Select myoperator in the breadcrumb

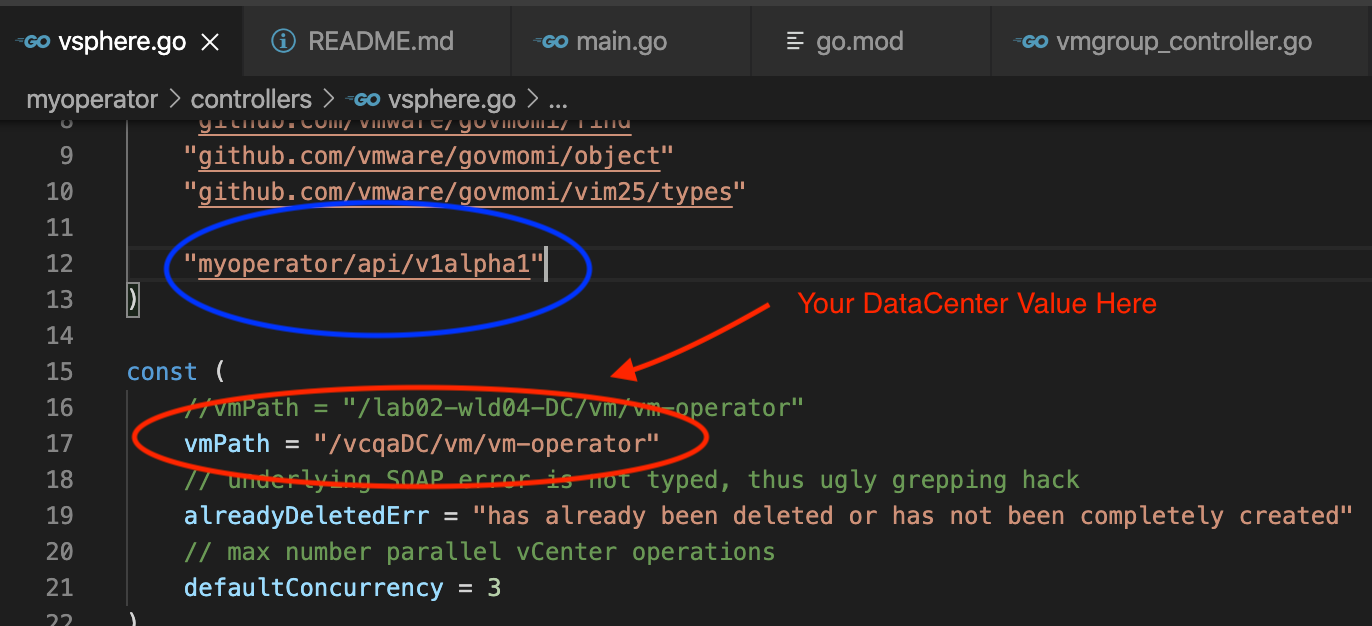[x=92, y=100]
